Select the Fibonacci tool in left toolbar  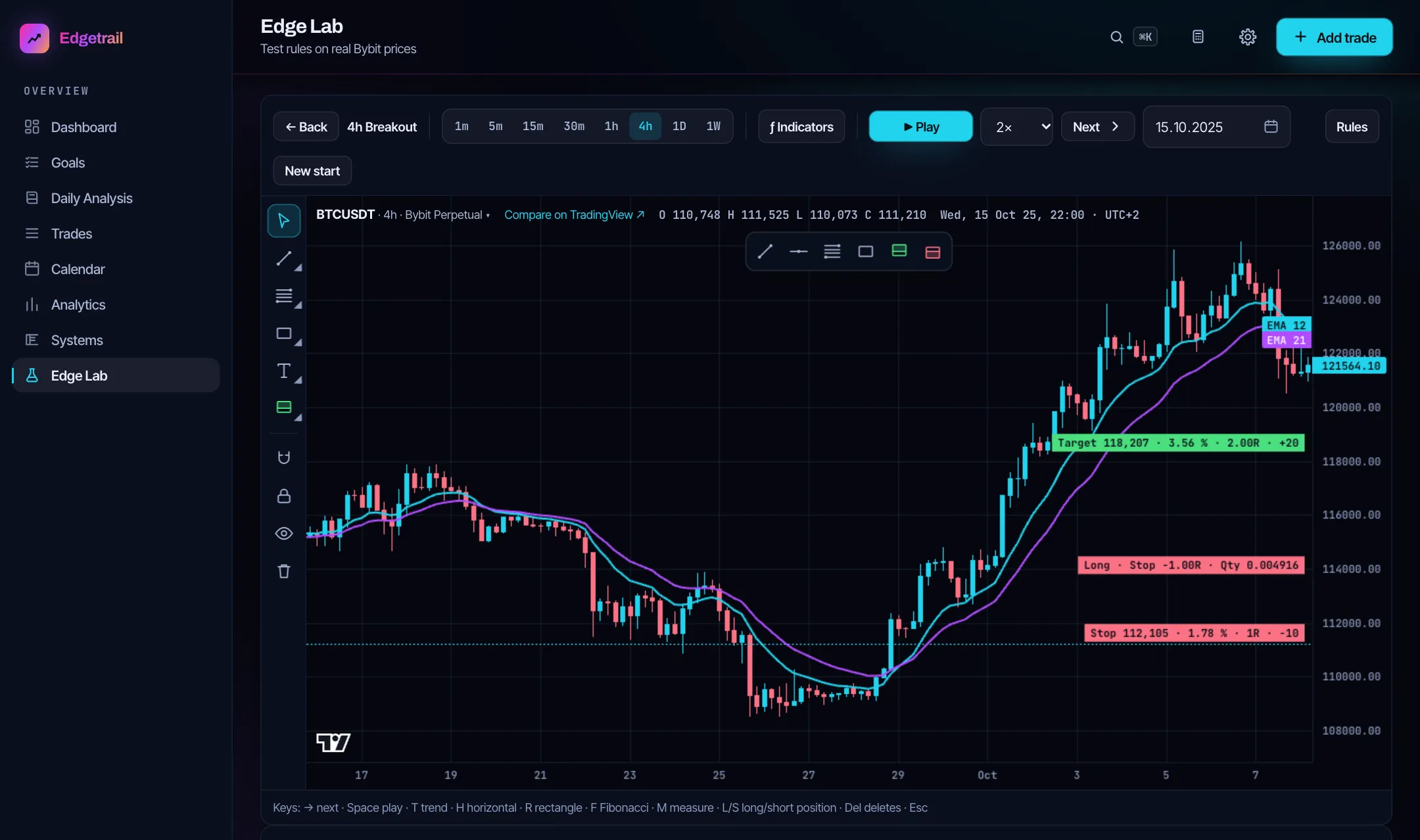click(284, 296)
